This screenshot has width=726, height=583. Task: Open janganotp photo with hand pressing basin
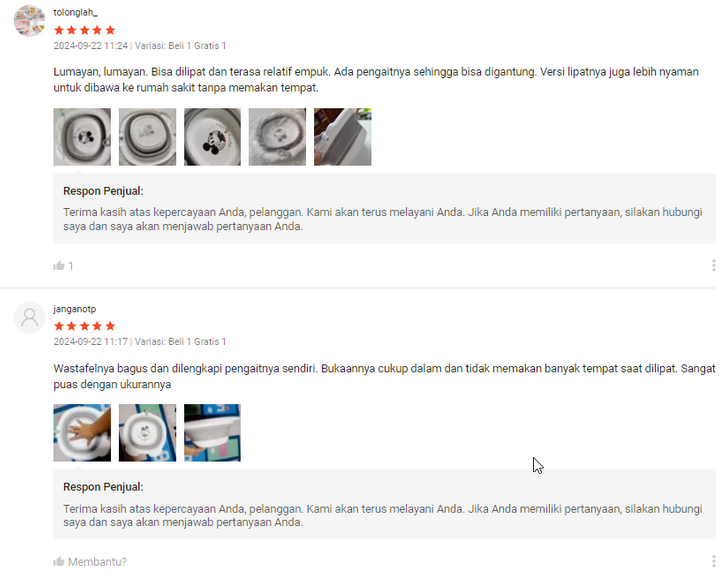[x=82, y=433]
